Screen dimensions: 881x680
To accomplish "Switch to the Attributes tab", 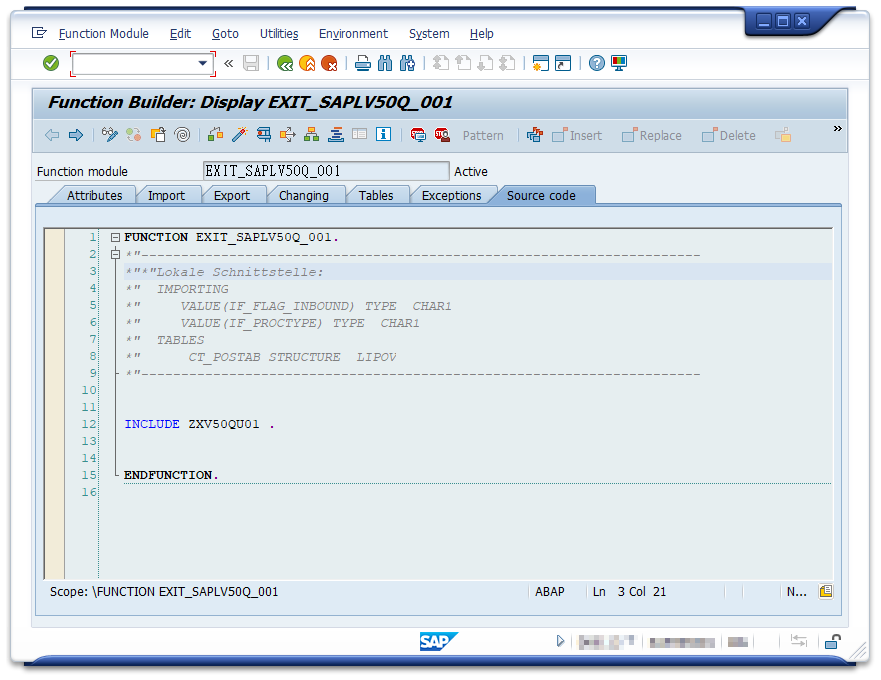I will (x=94, y=196).
